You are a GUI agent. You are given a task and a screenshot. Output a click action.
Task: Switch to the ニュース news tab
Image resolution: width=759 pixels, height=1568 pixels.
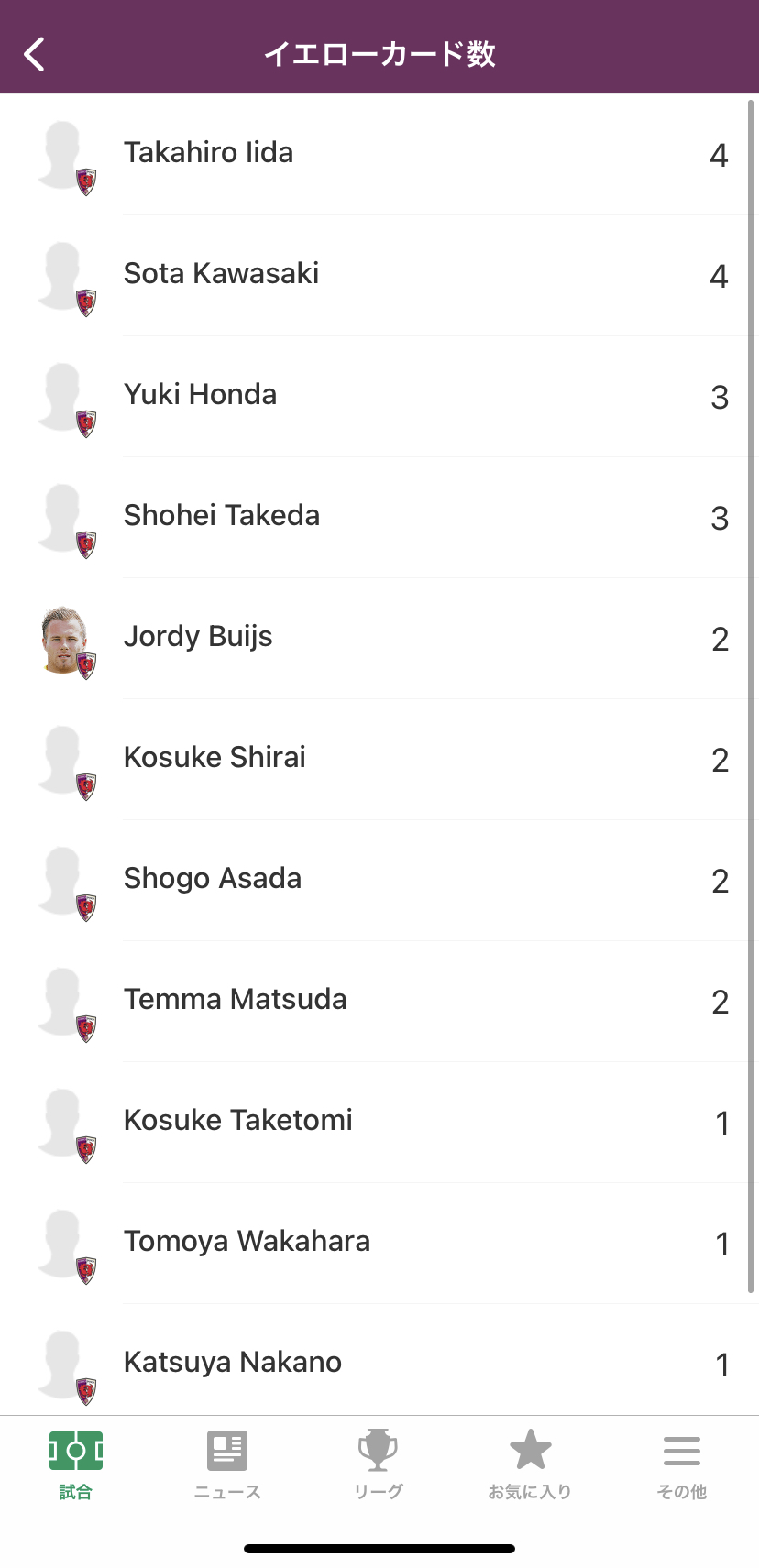click(x=227, y=1464)
